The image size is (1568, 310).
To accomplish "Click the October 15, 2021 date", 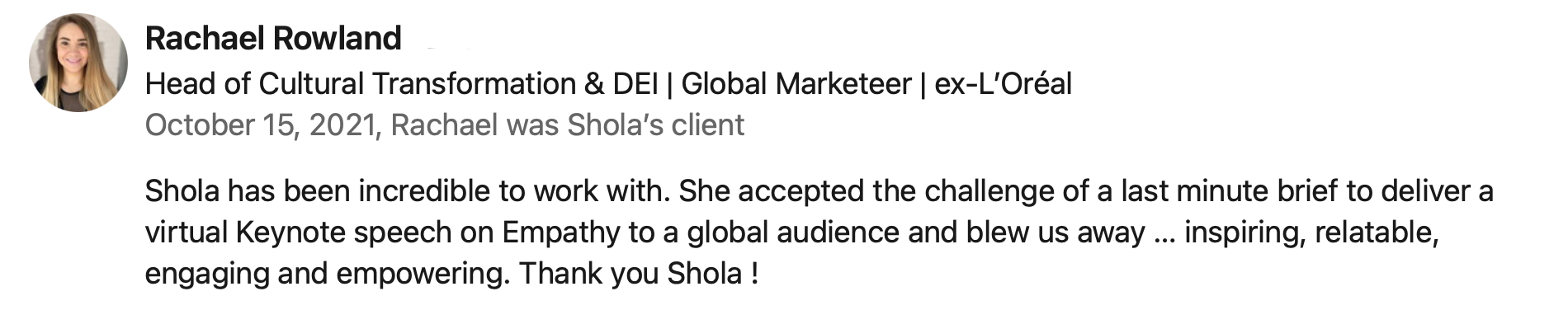I will coord(260,125).
